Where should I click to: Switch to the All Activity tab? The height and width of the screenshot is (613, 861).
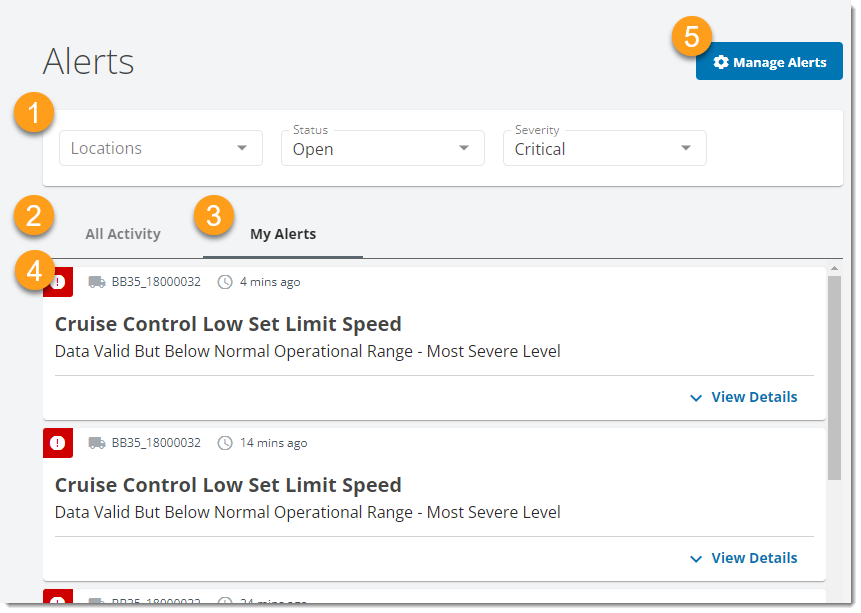[122, 233]
